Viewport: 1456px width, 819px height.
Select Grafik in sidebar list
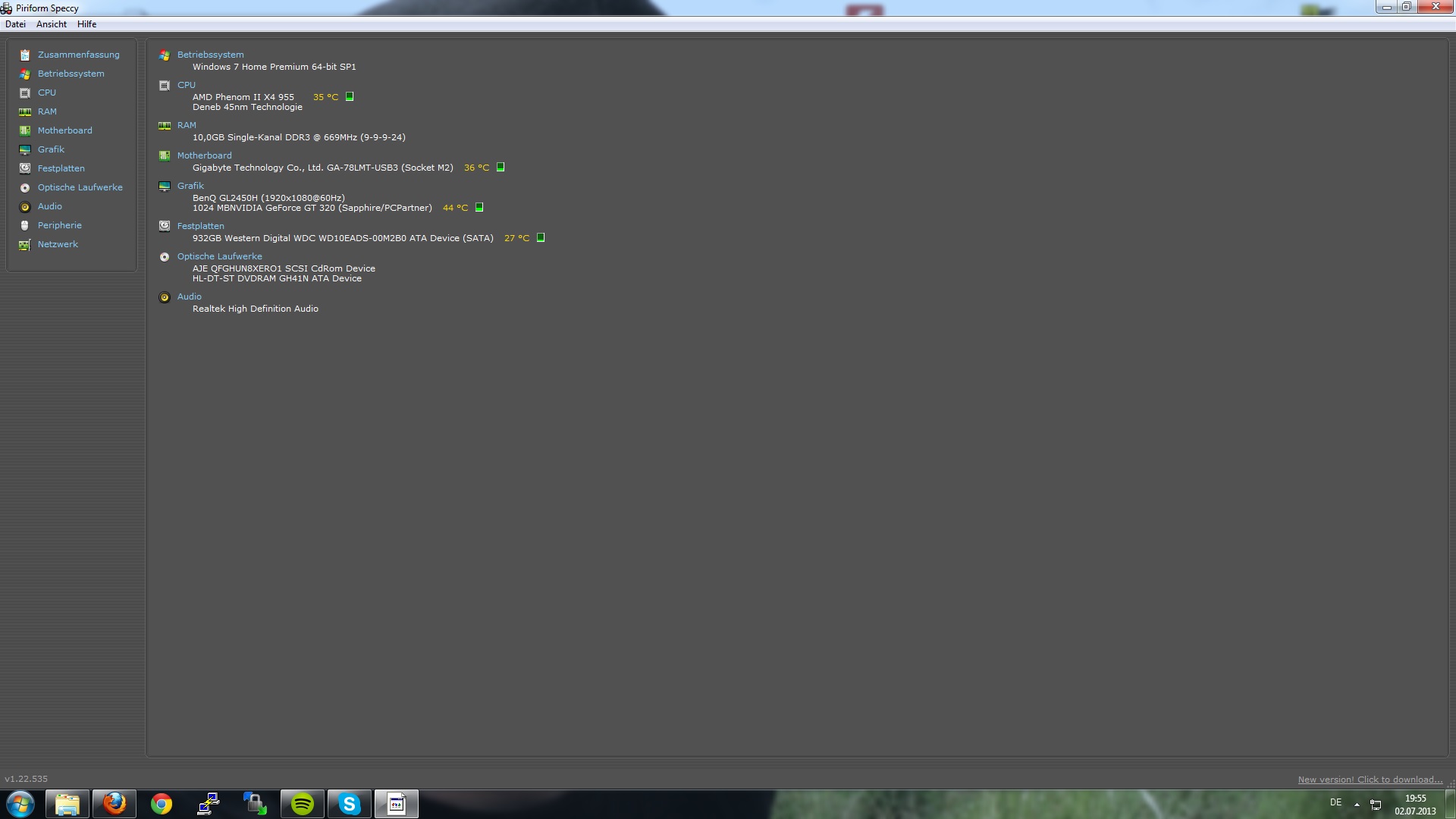point(51,149)
